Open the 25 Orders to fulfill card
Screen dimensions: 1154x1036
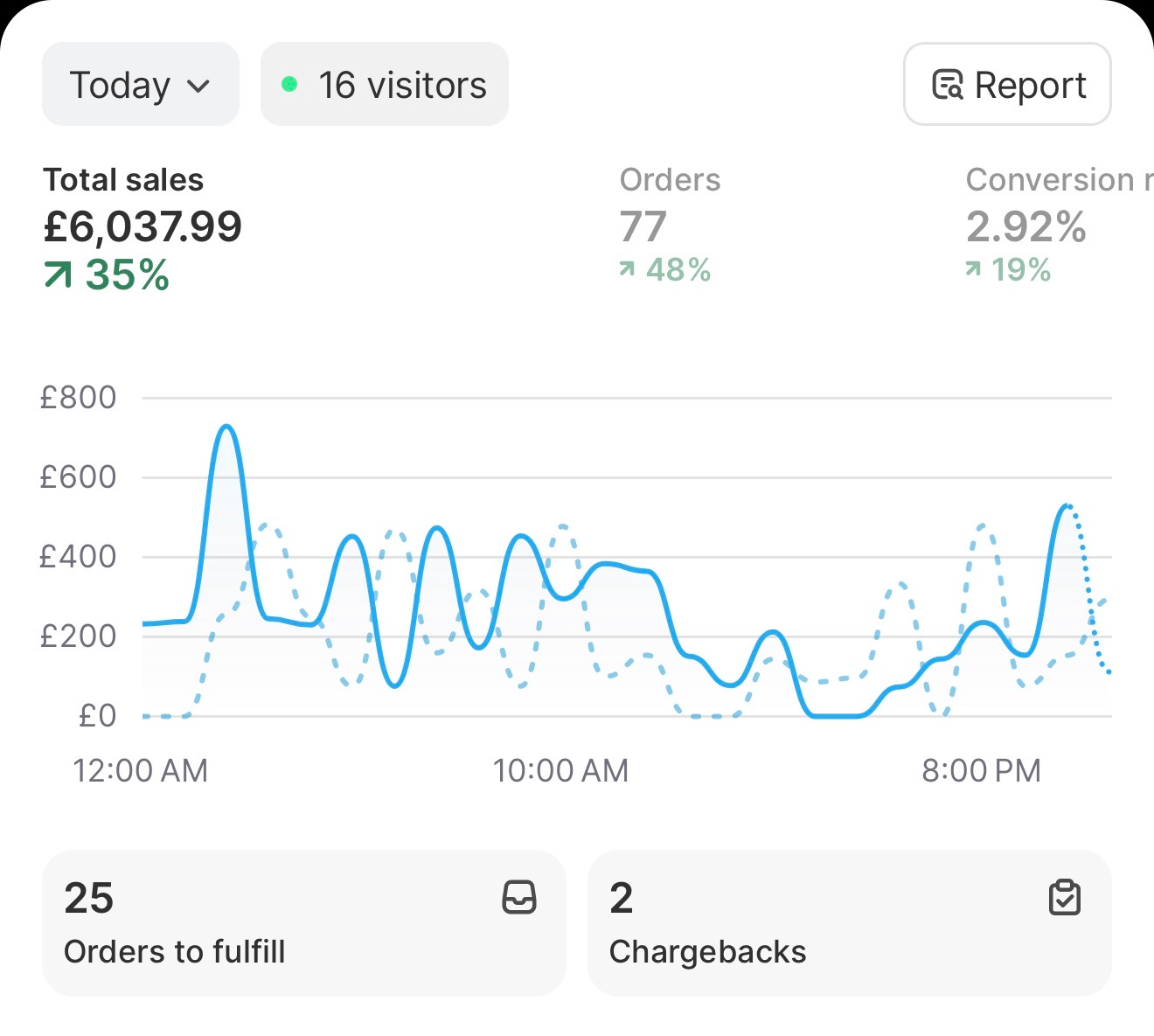pyautogui.click(x=303, y=923)
